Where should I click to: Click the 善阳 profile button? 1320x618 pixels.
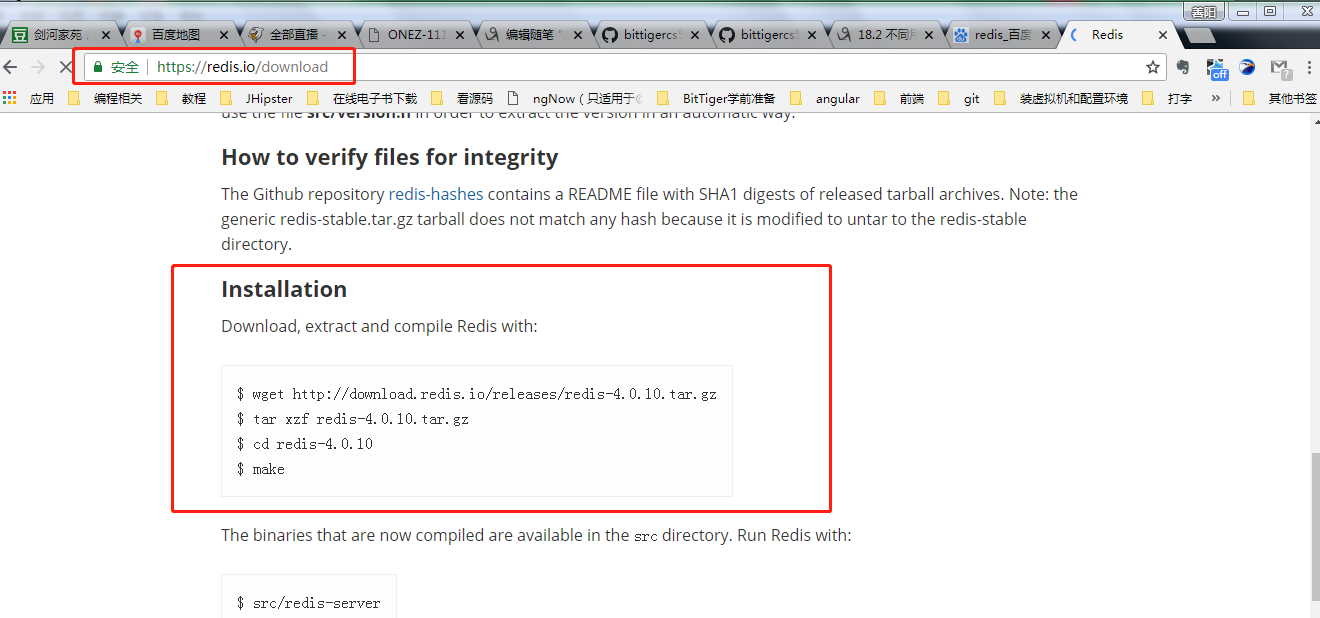coord(1204,11)
